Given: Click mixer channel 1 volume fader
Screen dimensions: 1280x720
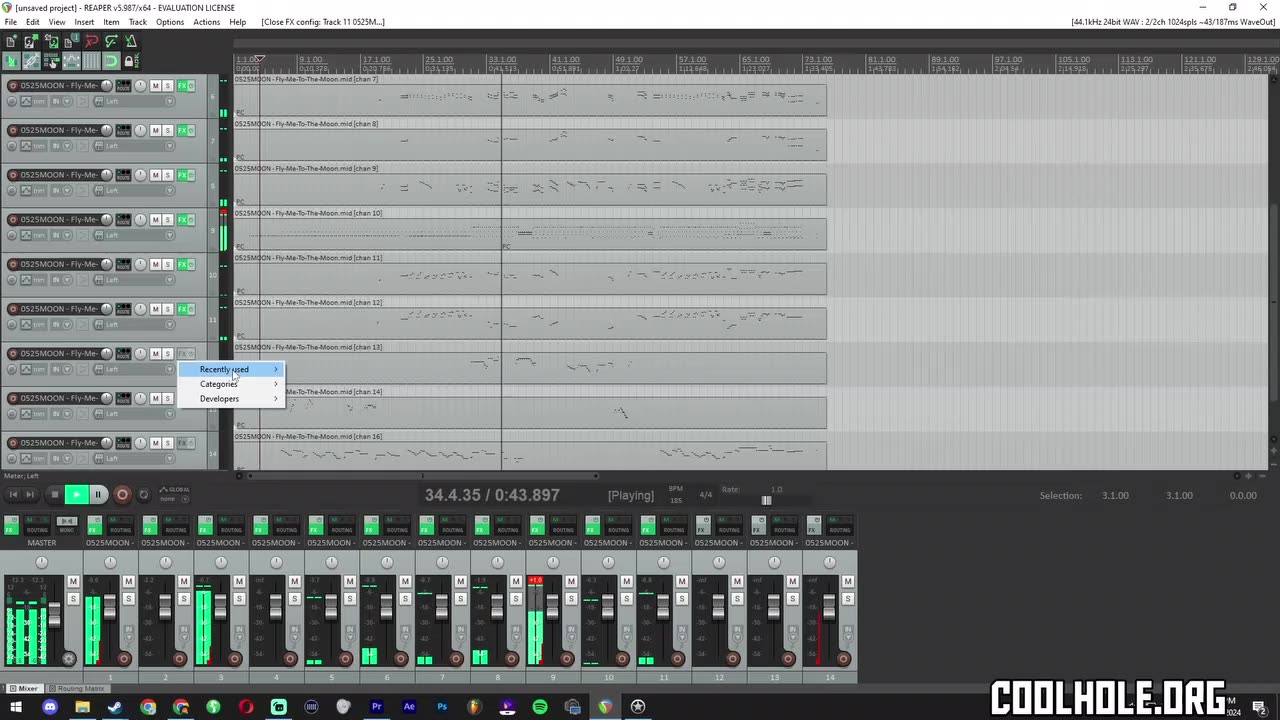Looking at the screenshot, I should pos(110,606).
